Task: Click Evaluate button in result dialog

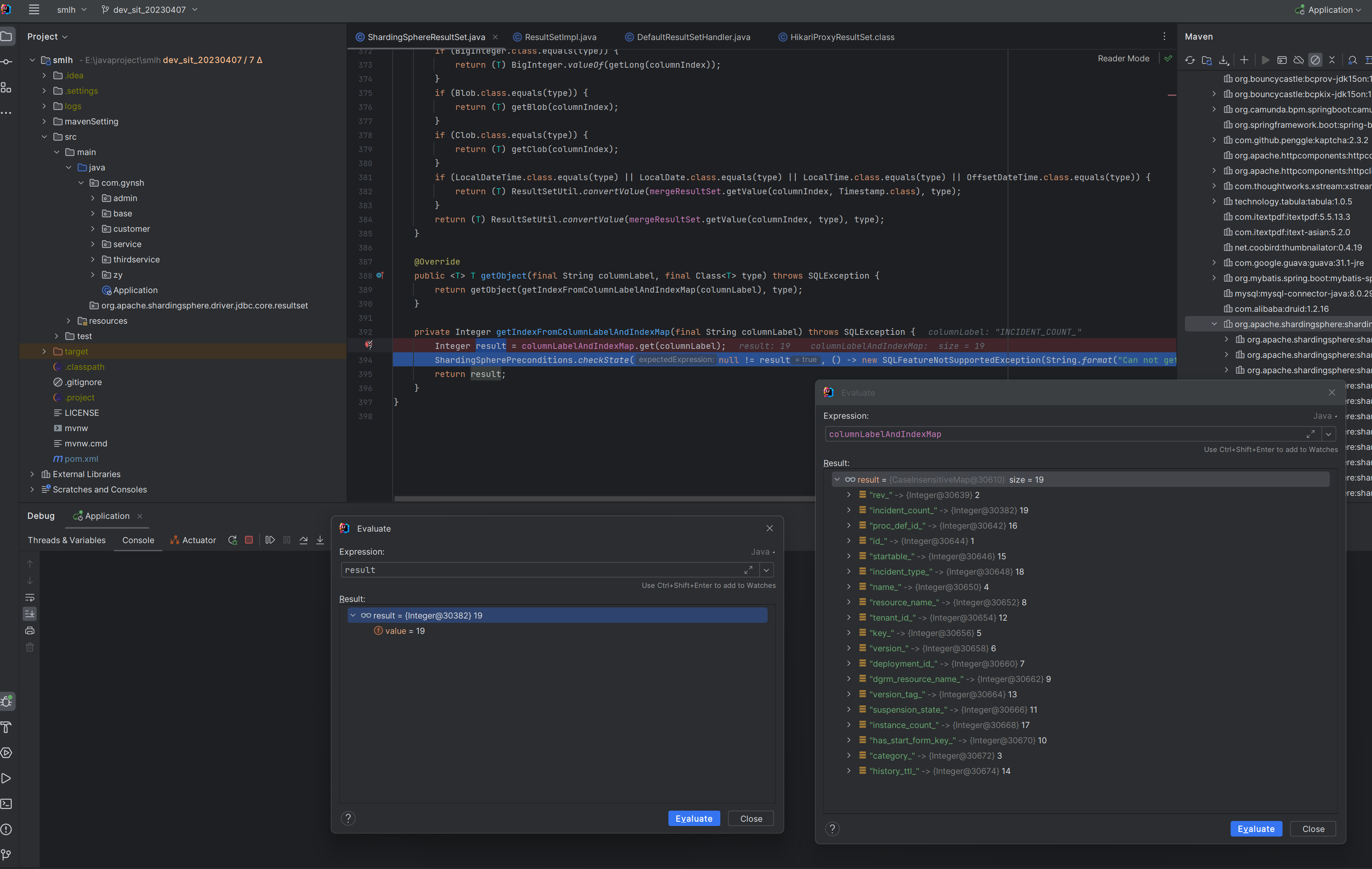Action: point(693,818)
